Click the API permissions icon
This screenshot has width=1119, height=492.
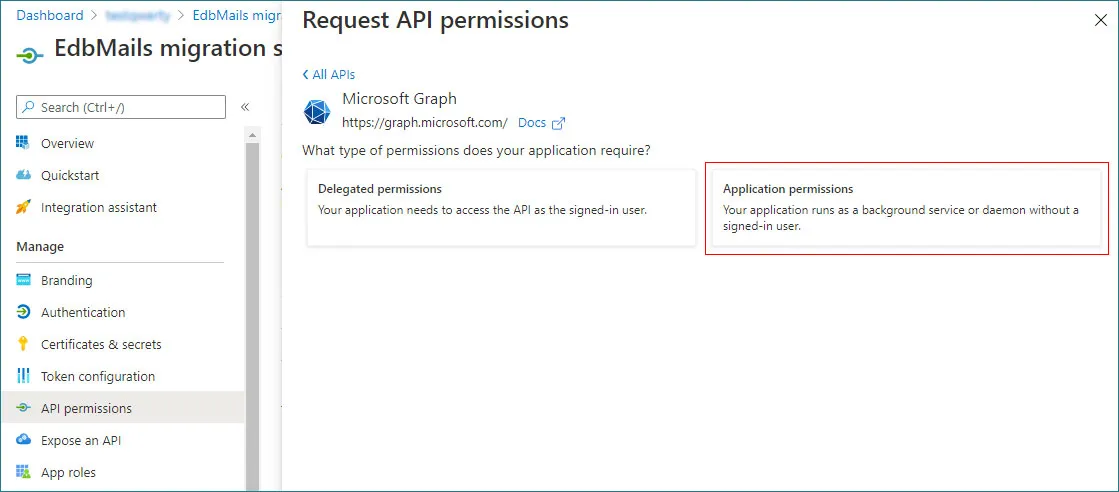click(24, 408)
